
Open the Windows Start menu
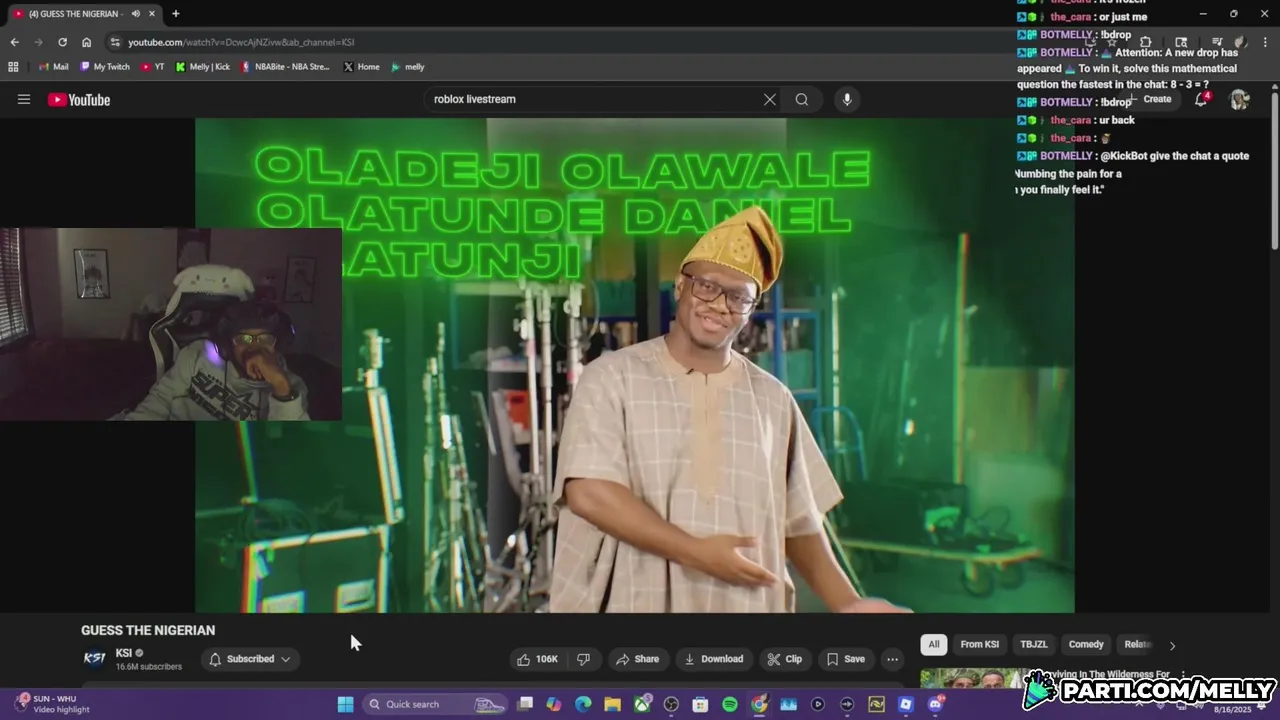click(x=345, y=704)
